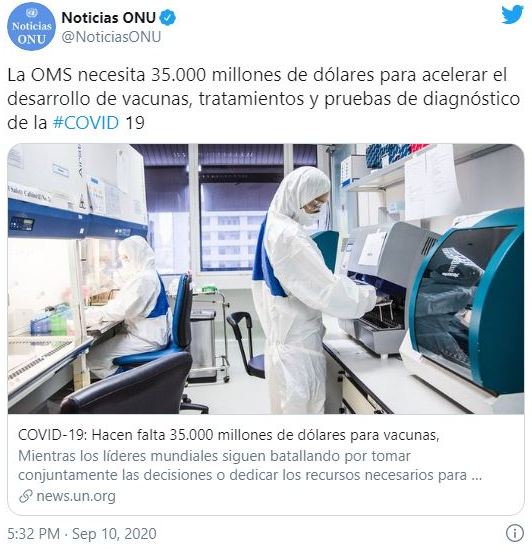Click the chain link icon beside news.un.org
The image size is (532, 550).
[26, 496]
